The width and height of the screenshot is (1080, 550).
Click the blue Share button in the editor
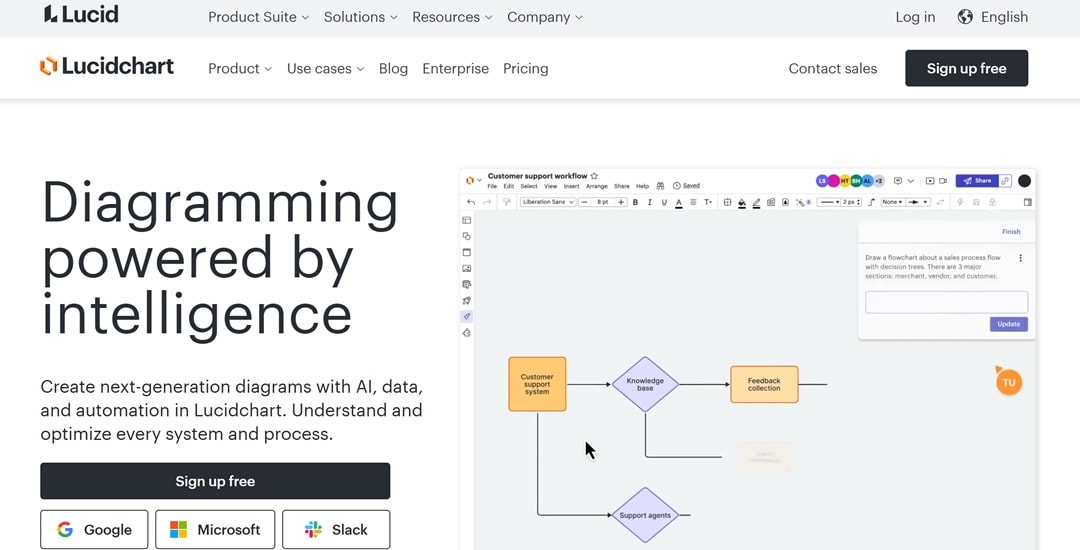coord(977,181)
